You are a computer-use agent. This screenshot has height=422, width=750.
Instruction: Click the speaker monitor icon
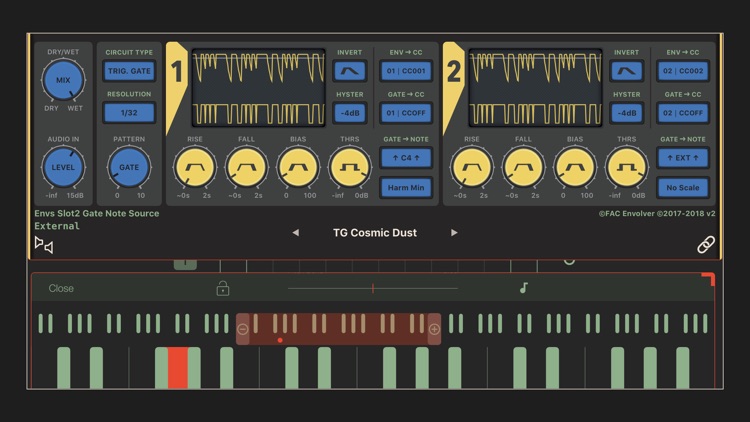(x=44, y=244)
